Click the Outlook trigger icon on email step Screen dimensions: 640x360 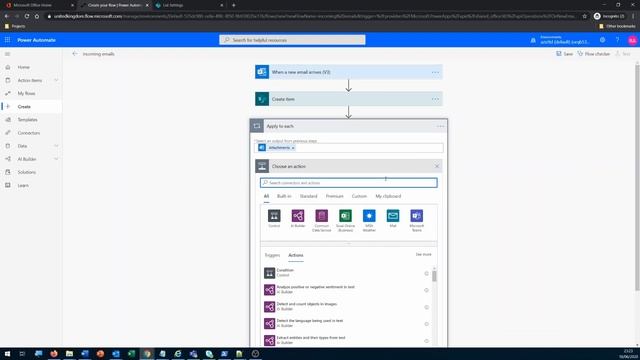coord(262,72)
